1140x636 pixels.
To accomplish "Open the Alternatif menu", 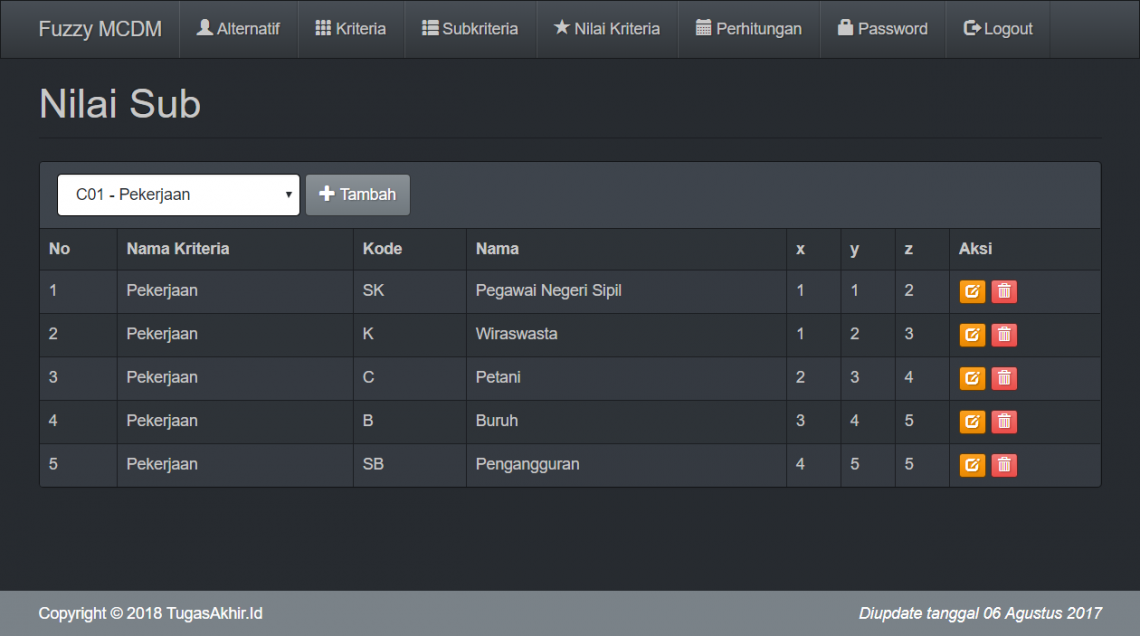I will (238, 29).
